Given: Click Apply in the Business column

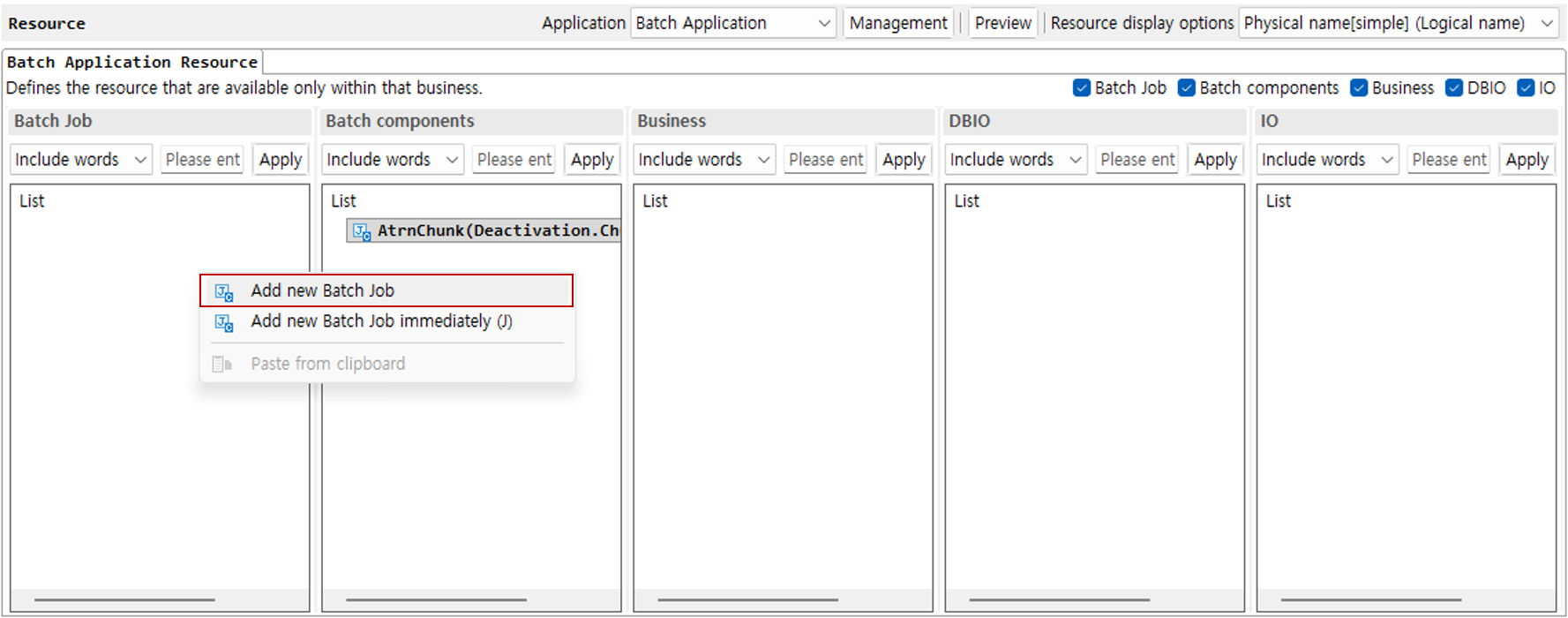Looking at the screenshot, I should pos(904,160).
